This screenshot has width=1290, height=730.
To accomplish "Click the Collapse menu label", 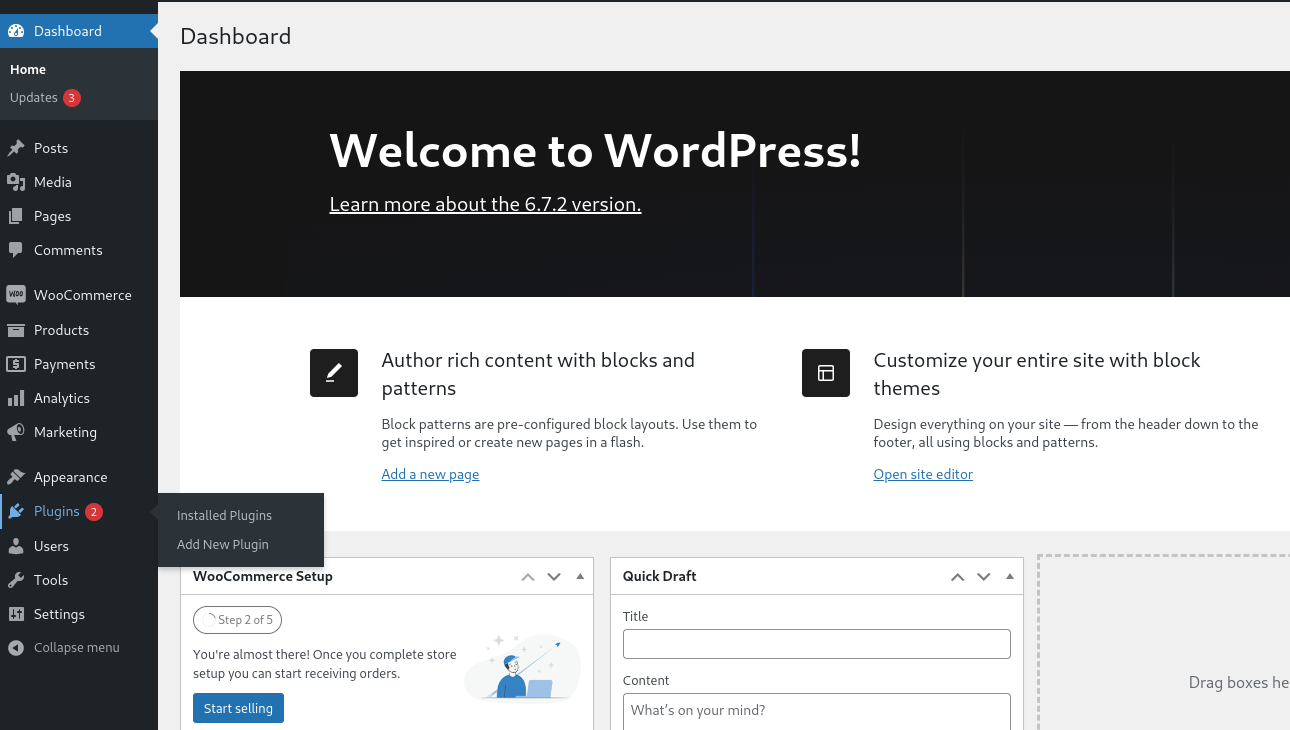I will click(x=76, y=648).
